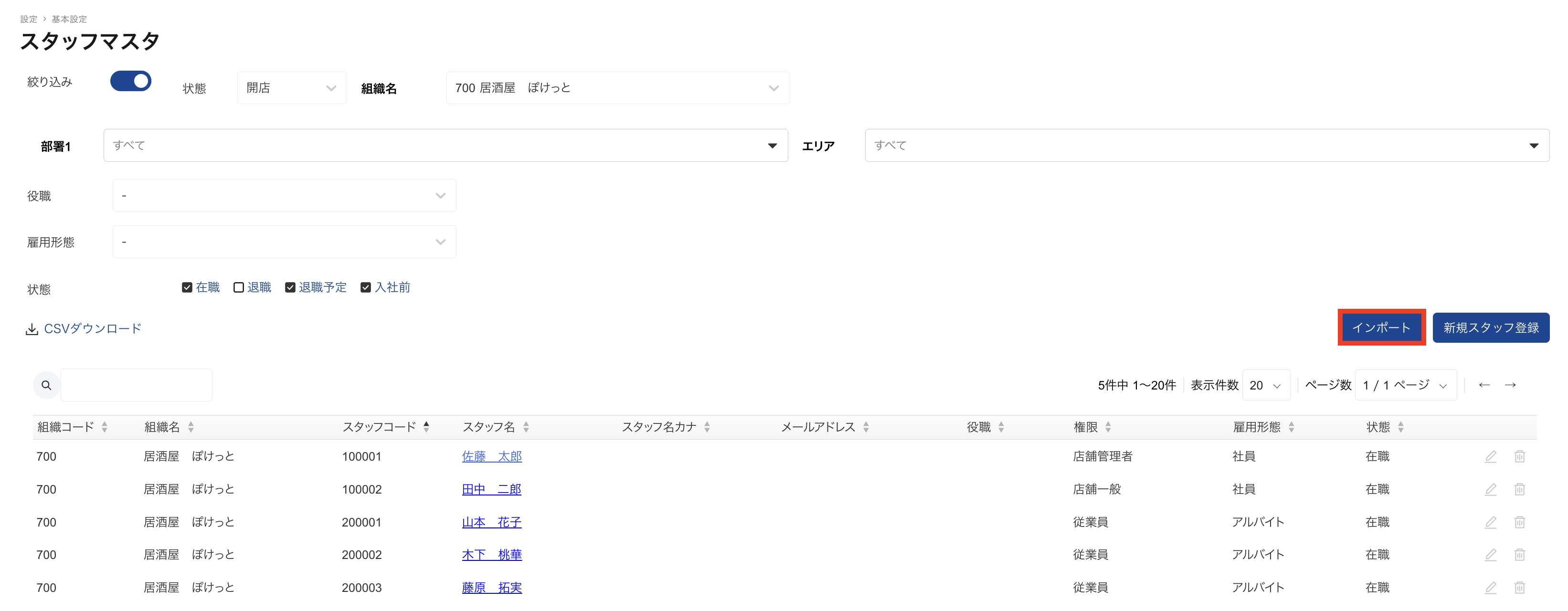1568x611 pixels.
Task: Click staff code 100001 cell
Action: 361,456
